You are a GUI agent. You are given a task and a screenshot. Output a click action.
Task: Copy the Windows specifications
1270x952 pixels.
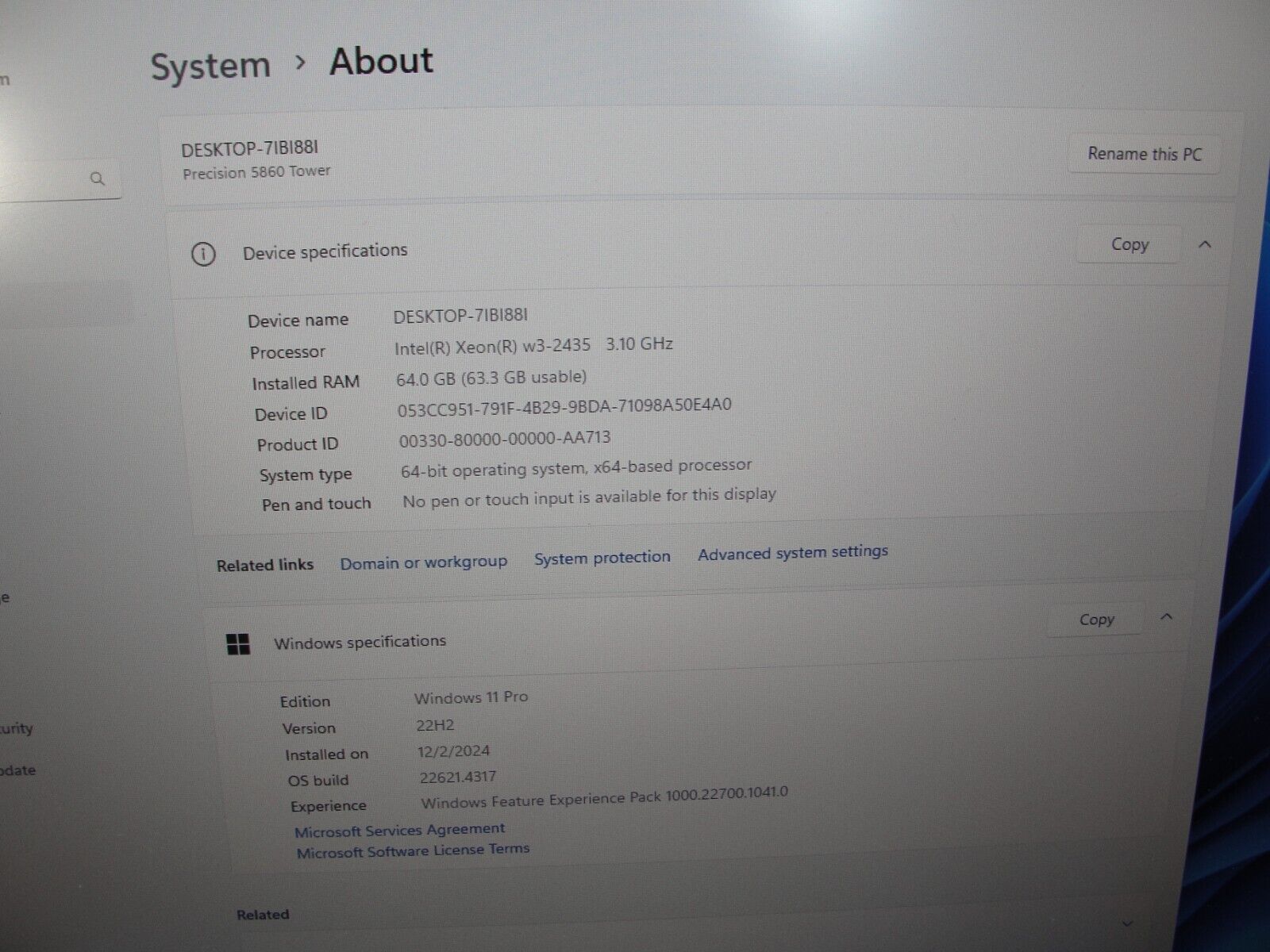click(x=1096, y=620)
